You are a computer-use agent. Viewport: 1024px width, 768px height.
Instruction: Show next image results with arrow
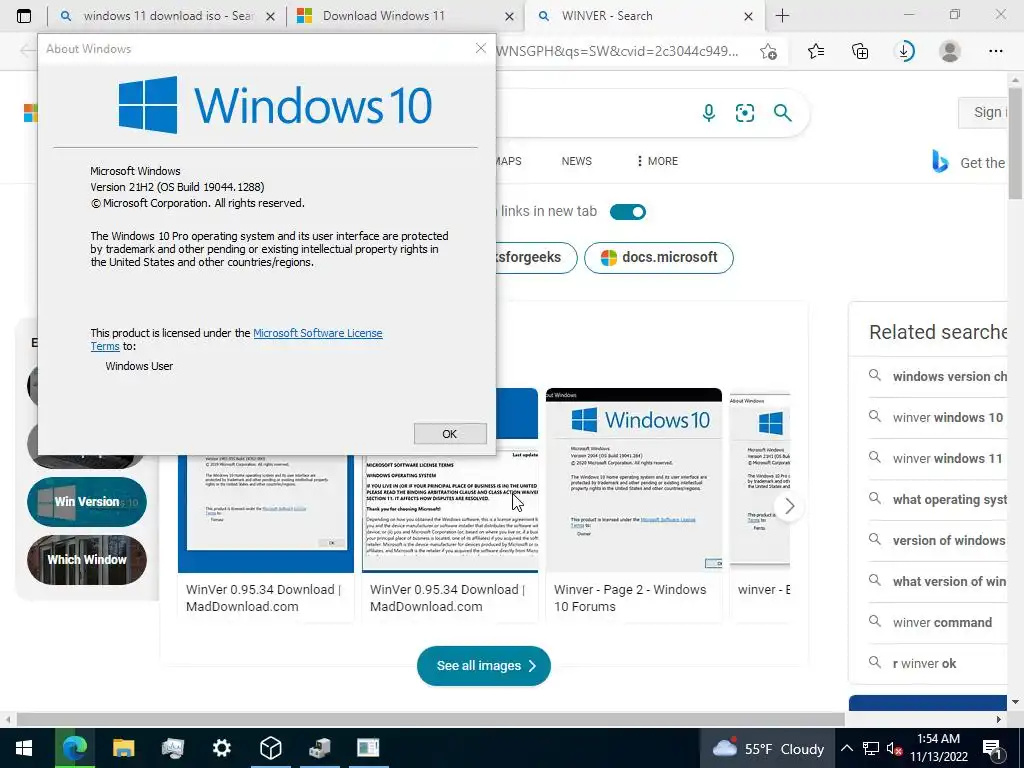789,506
